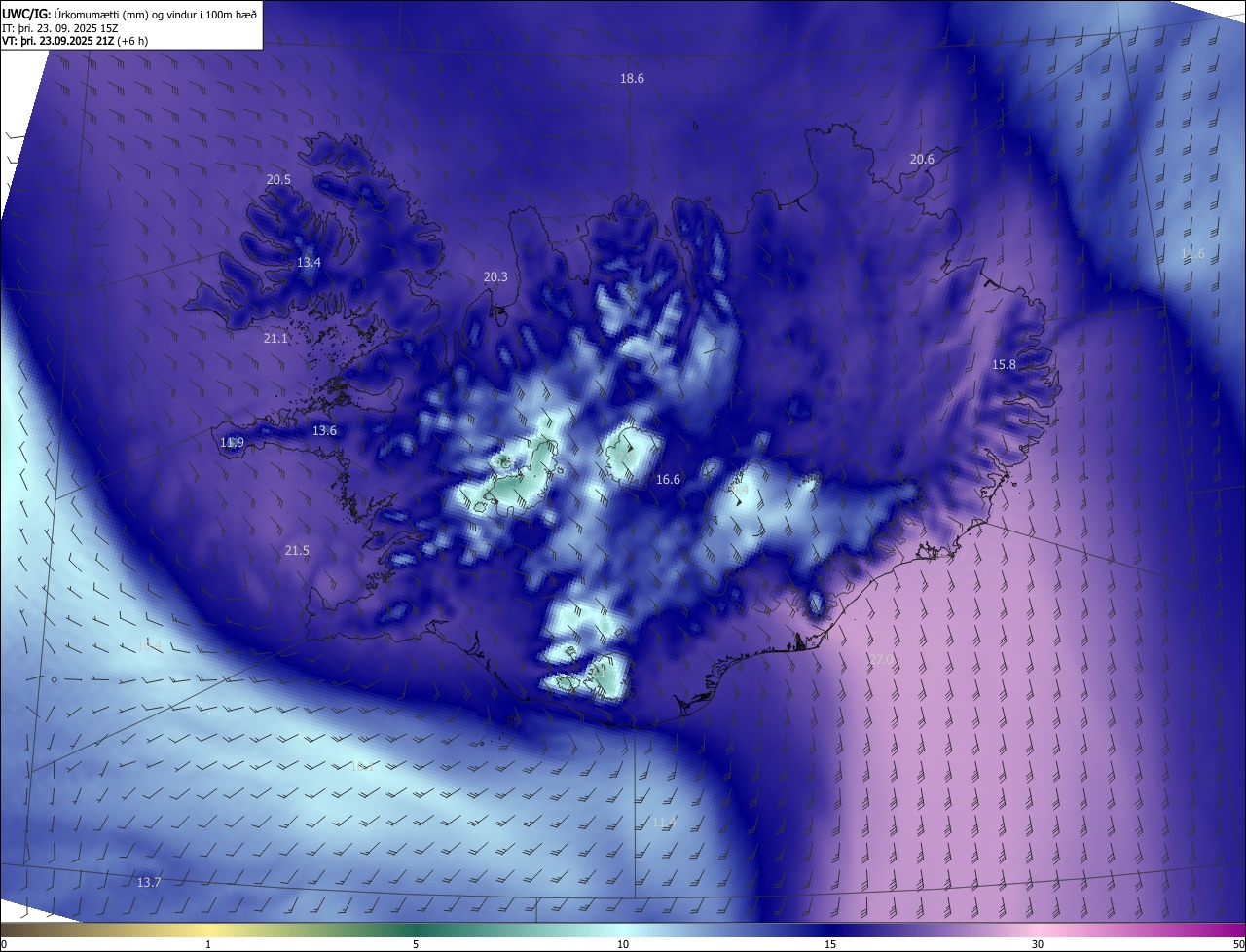1246x952 pixels.
Task: Click the '10' label on the color scale
Action: coord(623,944)
